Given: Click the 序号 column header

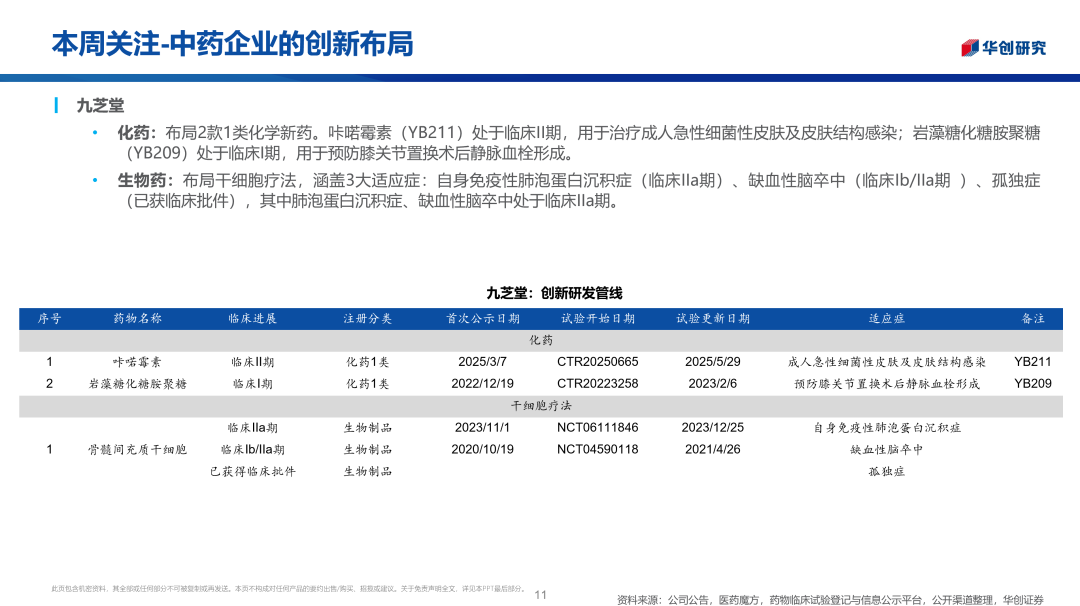Looking at the screenshot, I should tap(50, 318).
